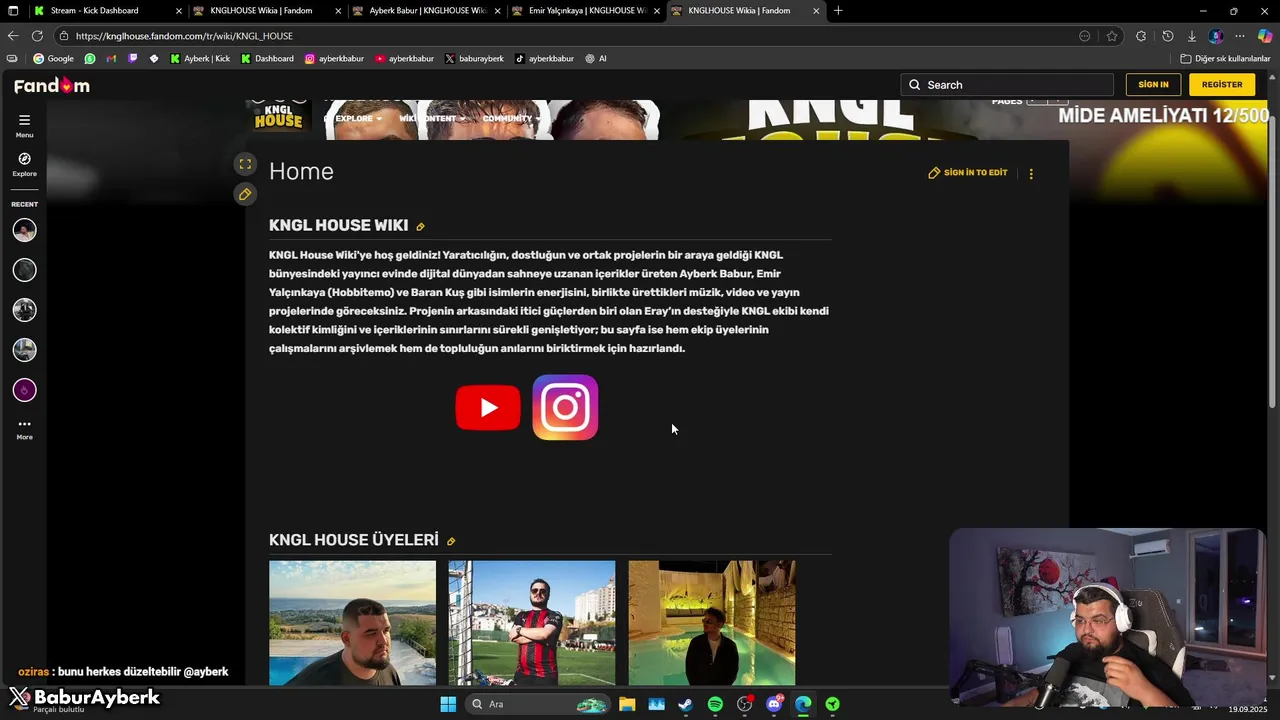Image resolution: width=1280 pixels, height=720 pixels.
Task: Toggle the fullscreen expand content icon
Action: point(245,164)
